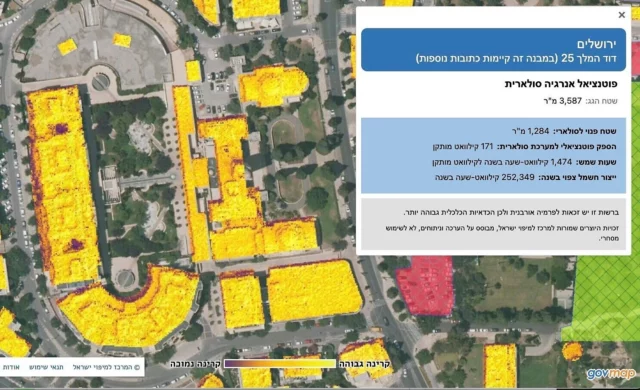The width and height of the screenshot is (640, 390).
Task: Click the blue ירושלים address header
Action: (493, 50)
